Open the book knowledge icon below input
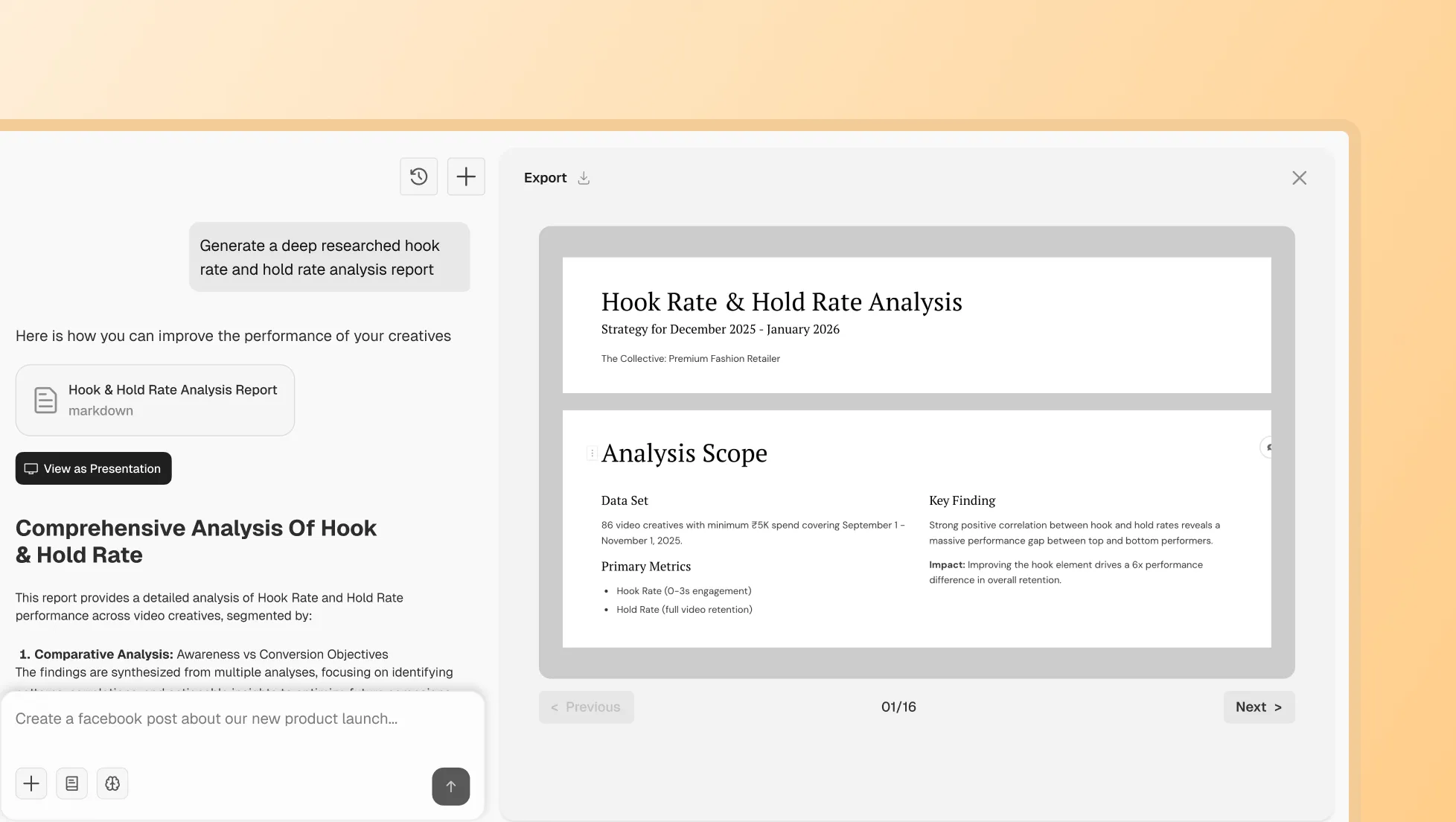The image size is (1456, 822). pyautogui.click(x=71, y=783)
